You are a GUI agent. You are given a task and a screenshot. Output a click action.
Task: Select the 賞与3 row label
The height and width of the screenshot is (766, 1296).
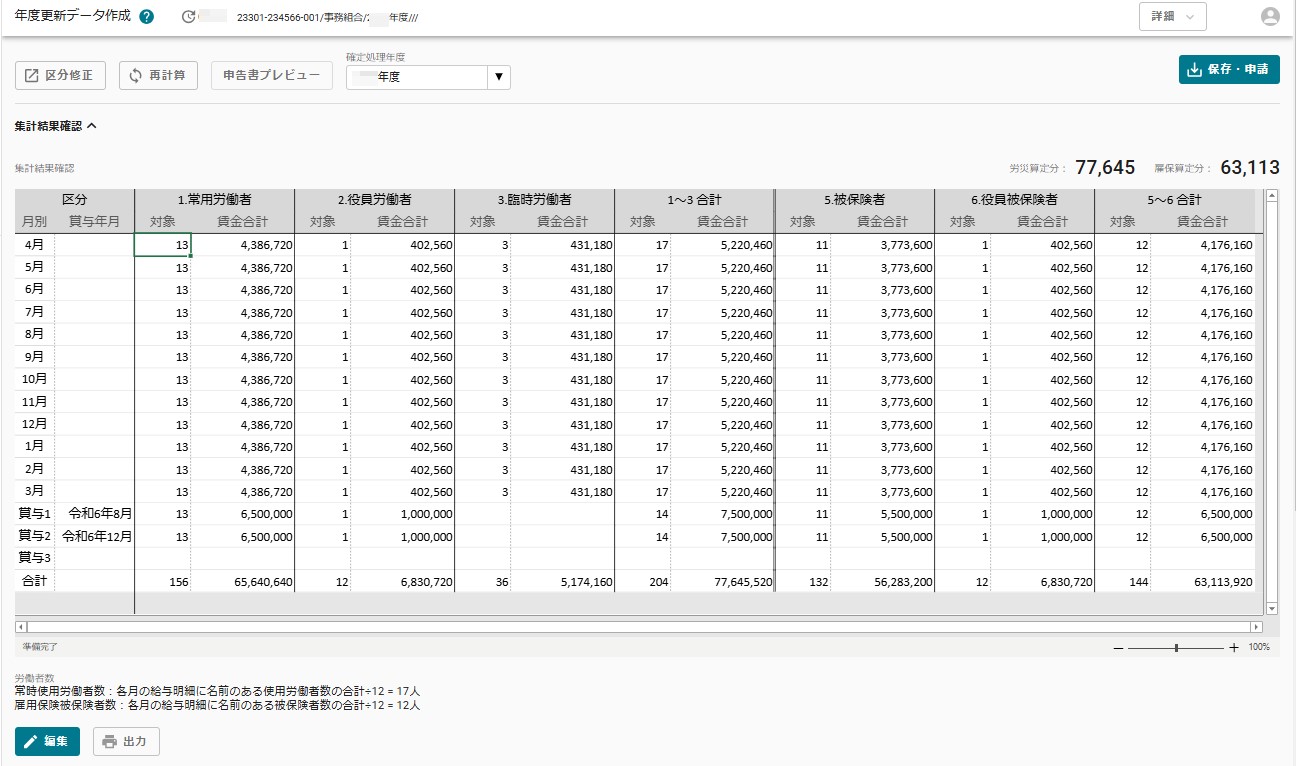pyautogui.click(x=35, y=558)
